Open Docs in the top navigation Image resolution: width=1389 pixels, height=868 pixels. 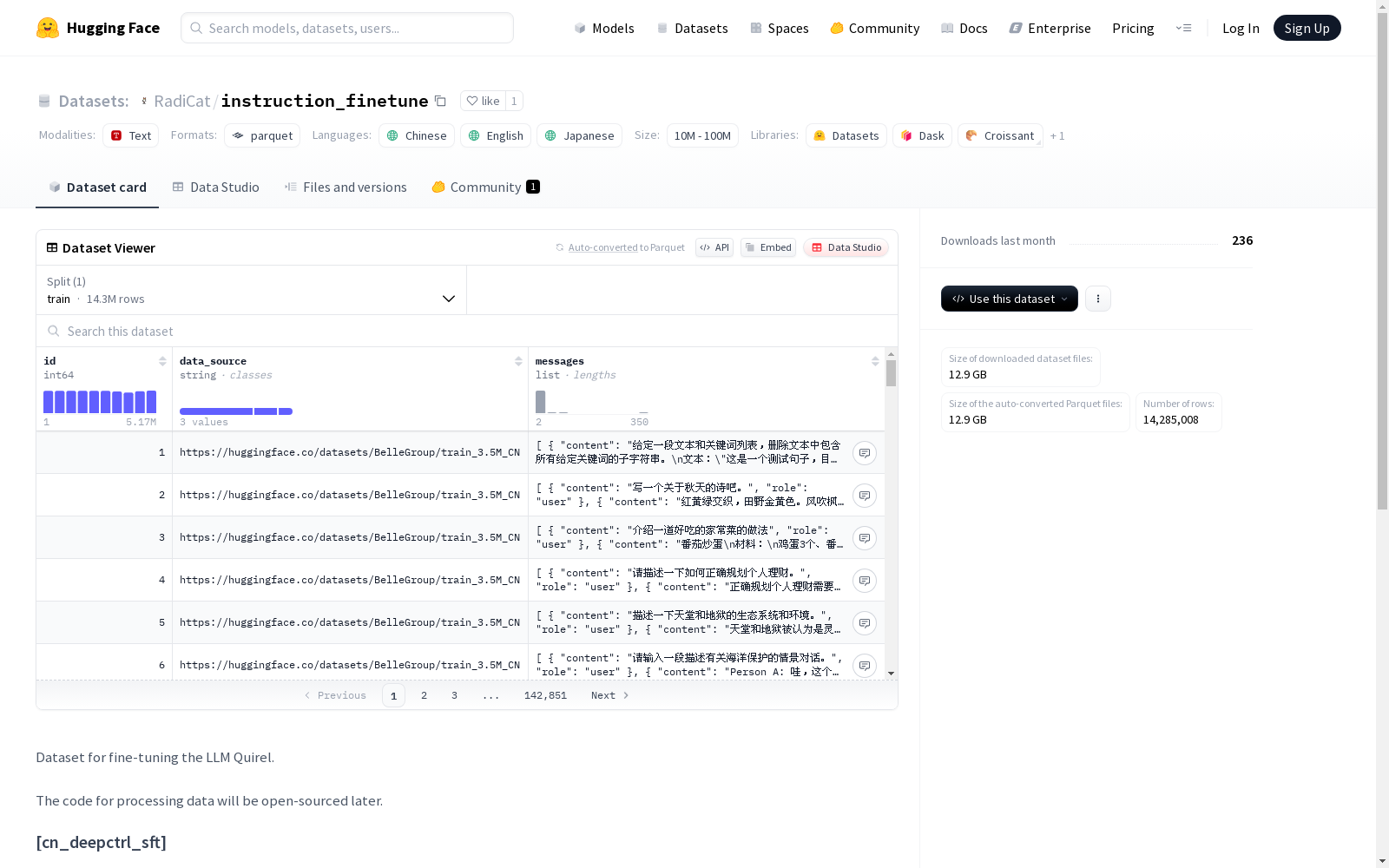point(964,28)
